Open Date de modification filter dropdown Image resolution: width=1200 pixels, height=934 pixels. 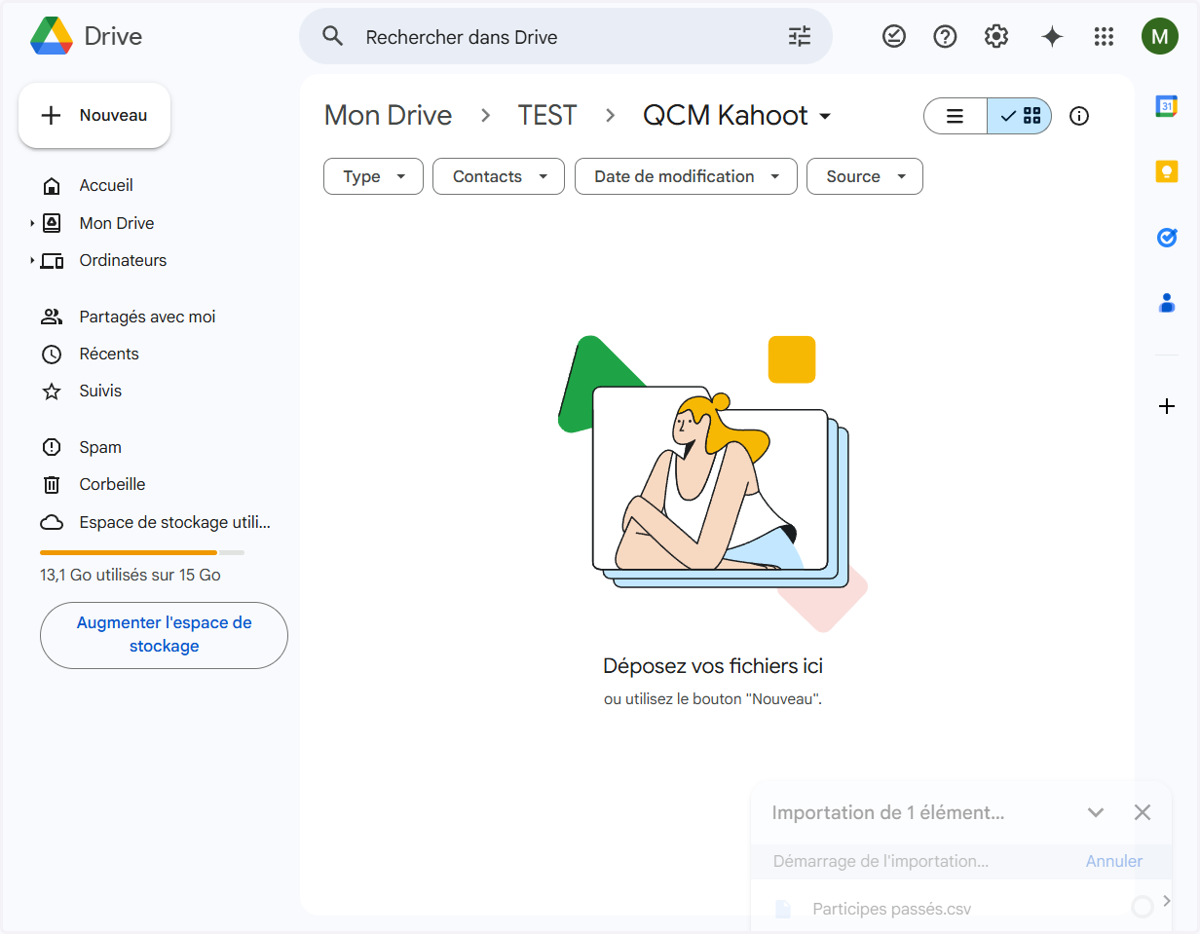[686, 176]
